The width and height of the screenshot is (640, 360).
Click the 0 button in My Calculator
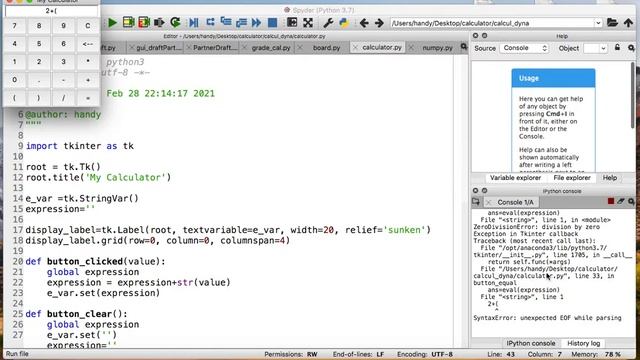pyautogui.click(x=14, y=80)
